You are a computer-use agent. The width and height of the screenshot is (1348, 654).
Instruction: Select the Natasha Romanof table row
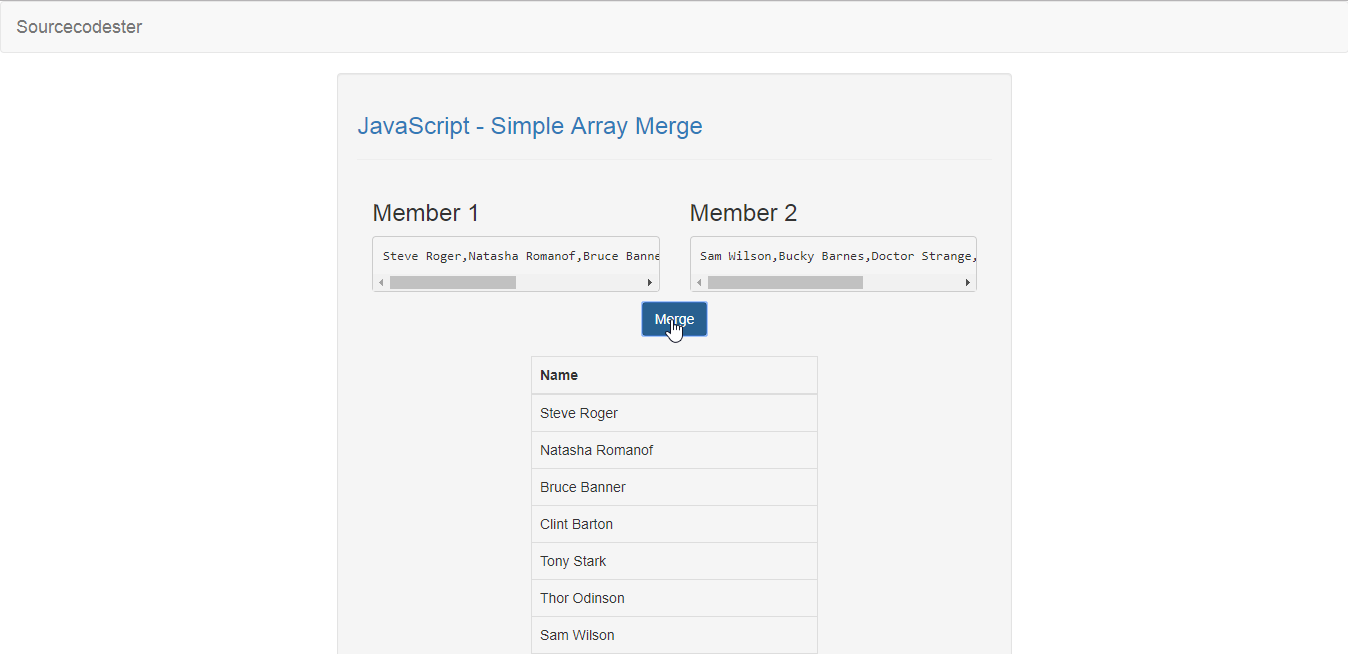pyautogui.click(x=674, y=450)
